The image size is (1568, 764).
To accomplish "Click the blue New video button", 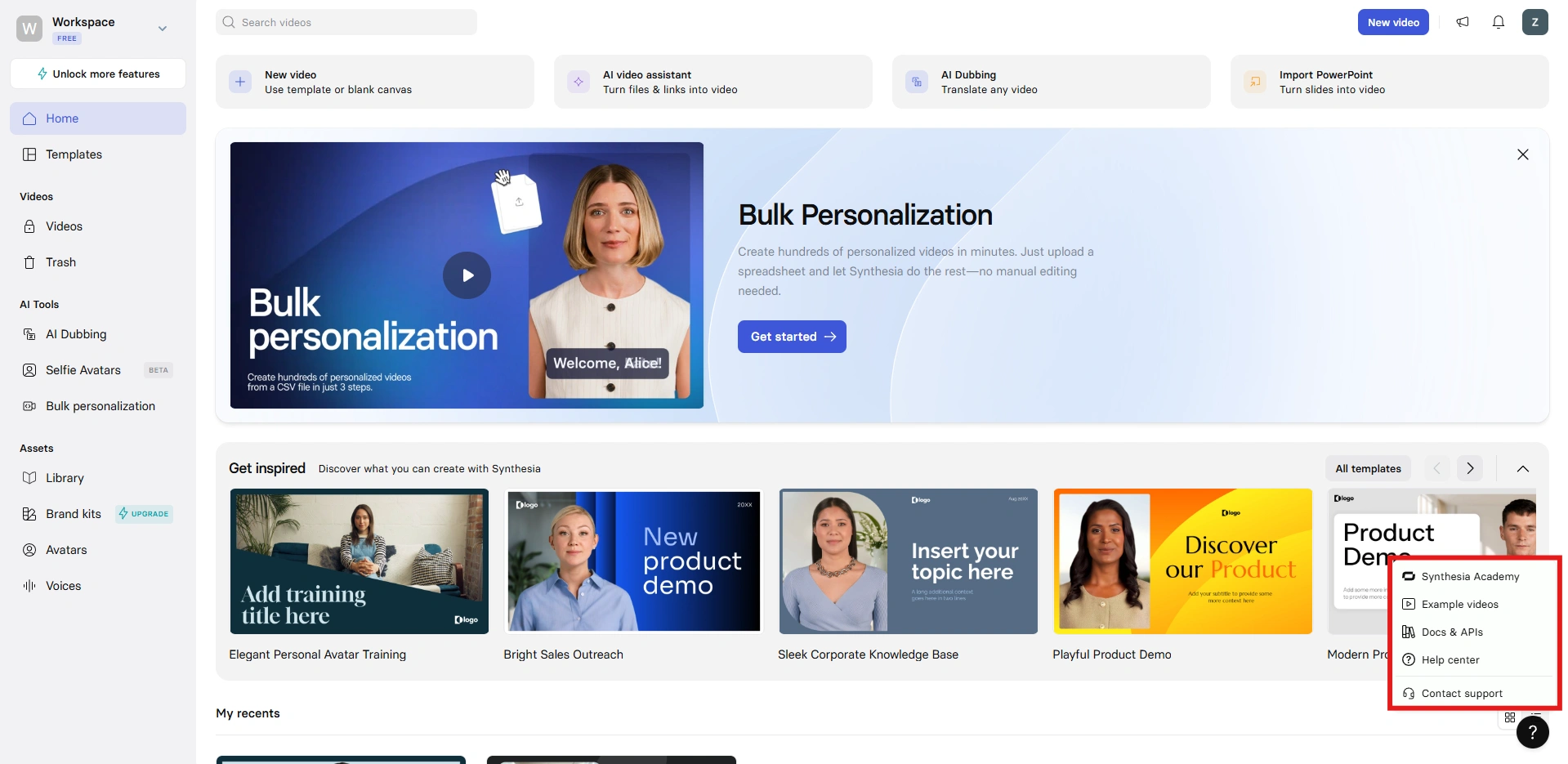I will (1393, 22).
